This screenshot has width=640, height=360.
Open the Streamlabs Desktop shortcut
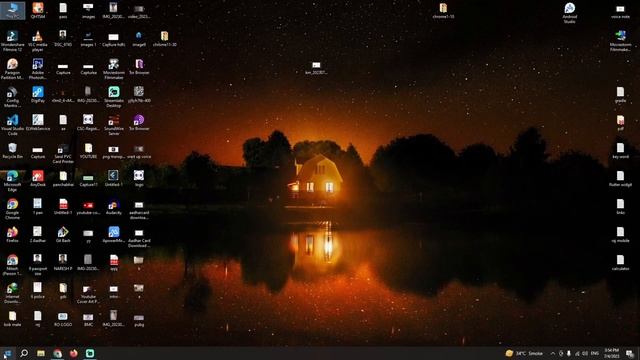tap(113, 97)
